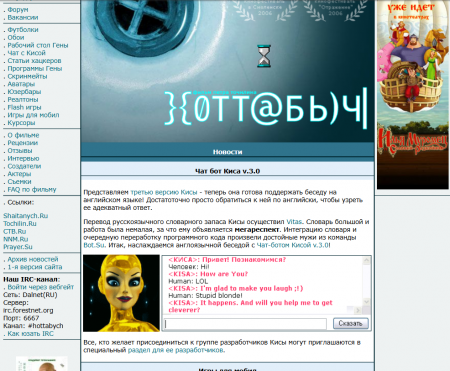Click the Наш IRC-канал heading

tap(32, 279)
